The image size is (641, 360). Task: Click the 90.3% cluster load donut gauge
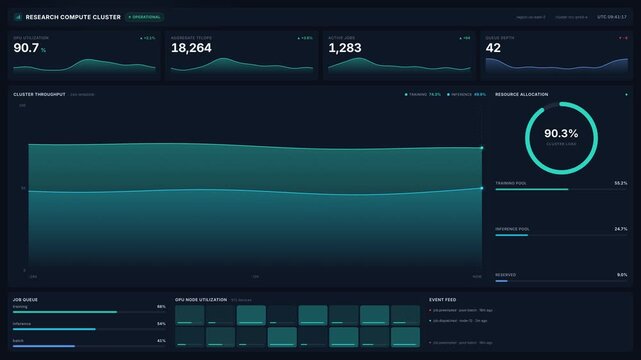coord(561,138)
